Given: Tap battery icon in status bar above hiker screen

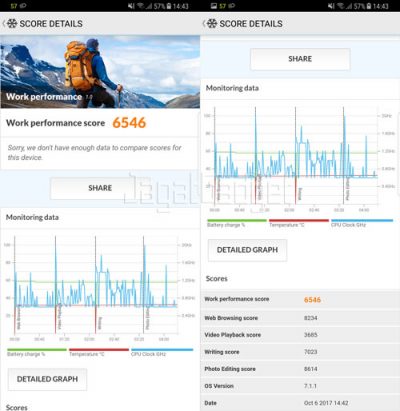Looking at the screenshot, I should 169,6.
